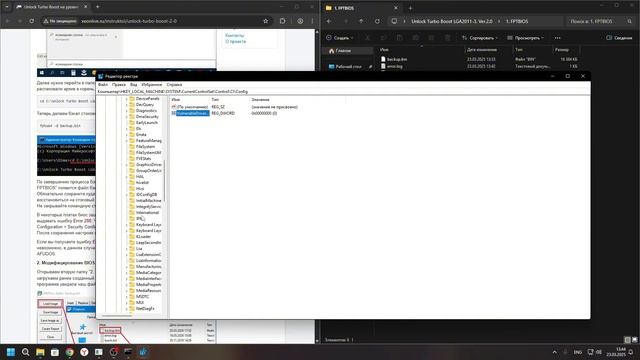
Task: Select the HAL key in the tree
Action: pos(140,177)
